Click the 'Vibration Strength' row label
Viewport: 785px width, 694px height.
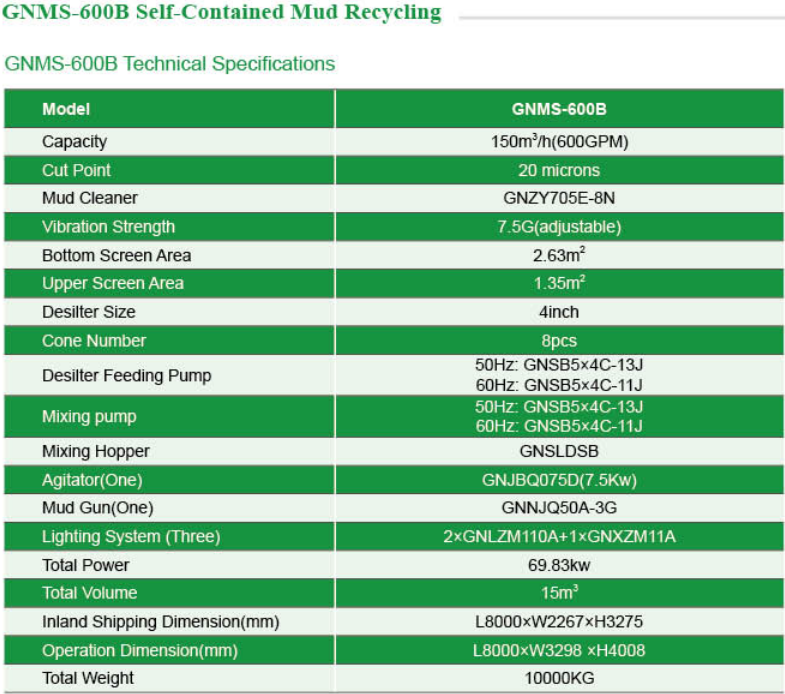109,227
